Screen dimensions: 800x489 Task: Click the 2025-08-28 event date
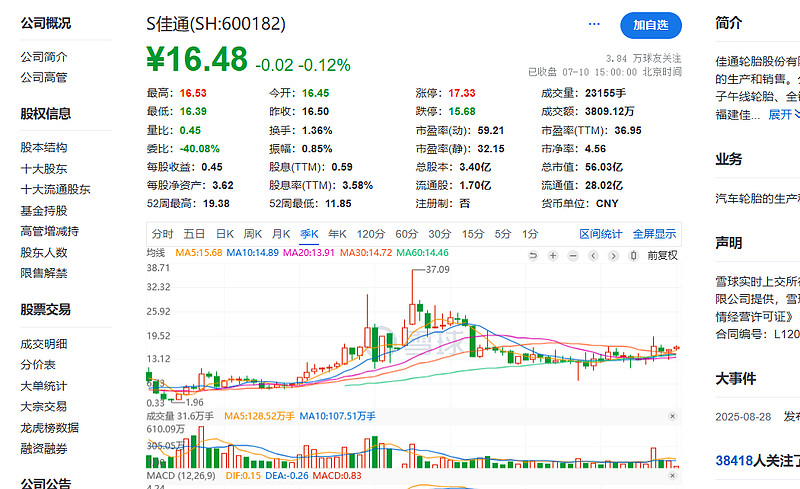[x=743, y=417]
